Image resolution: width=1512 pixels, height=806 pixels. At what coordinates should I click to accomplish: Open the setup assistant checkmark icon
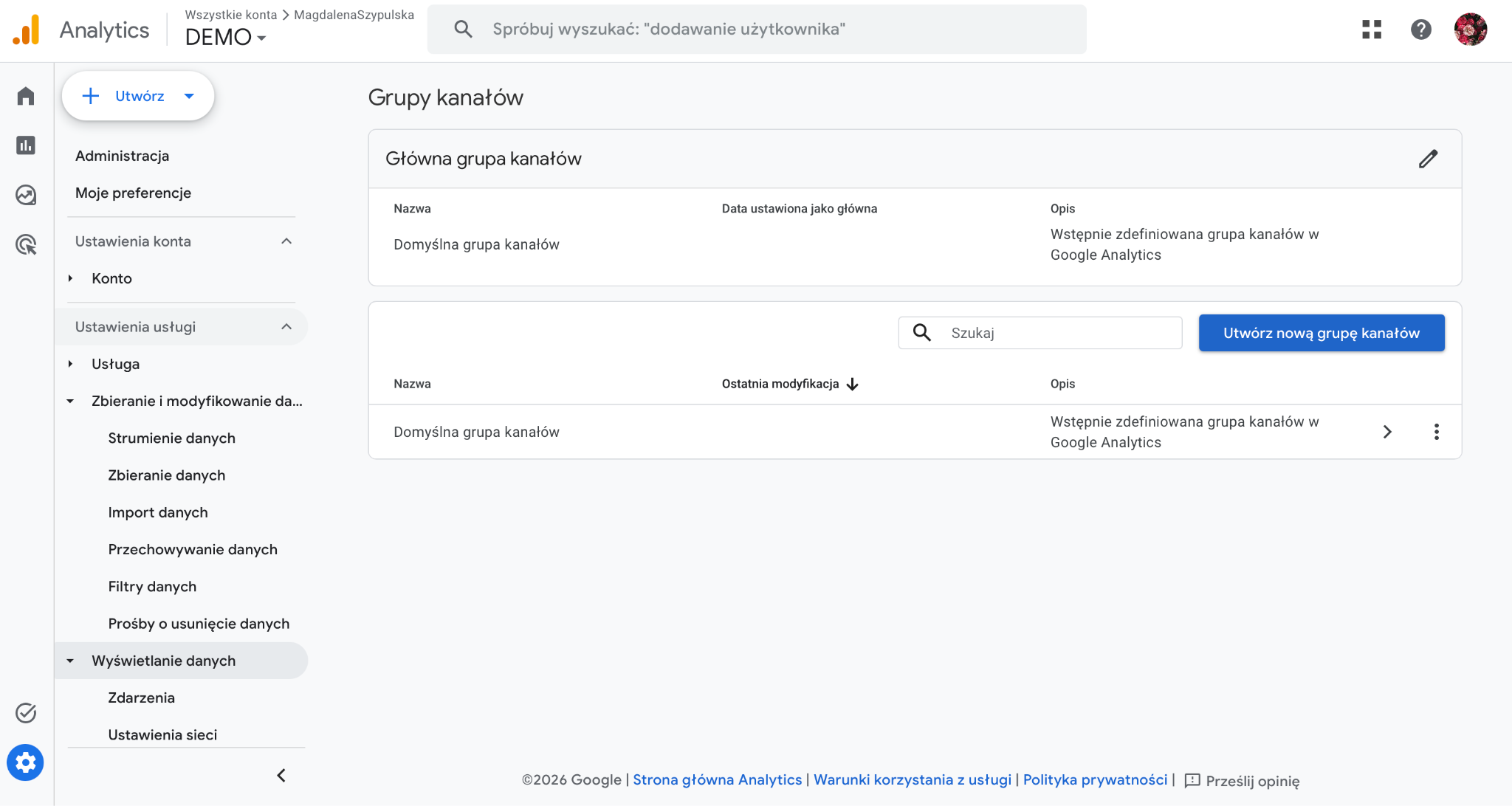[26, 712]
